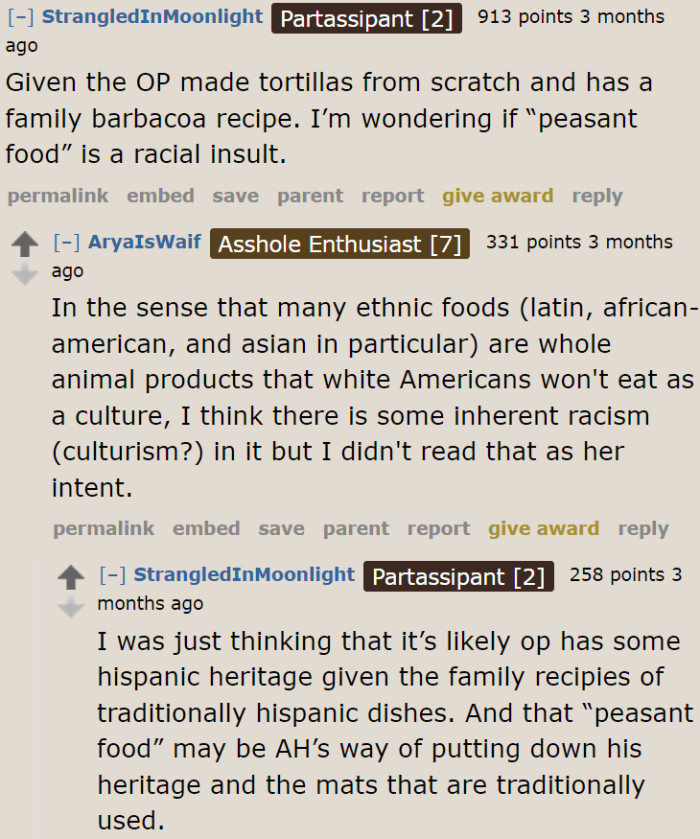Reply to the top comment
The width and height of the screenshot is (700, 839).
(x=597, y=196)
